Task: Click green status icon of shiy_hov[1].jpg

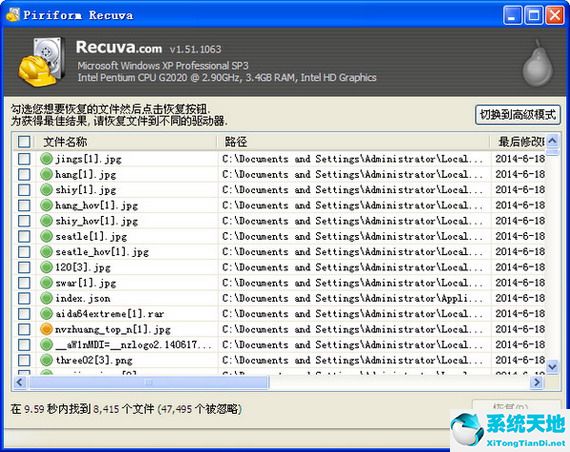Action: pyautogui.click(x=47, y=221)
